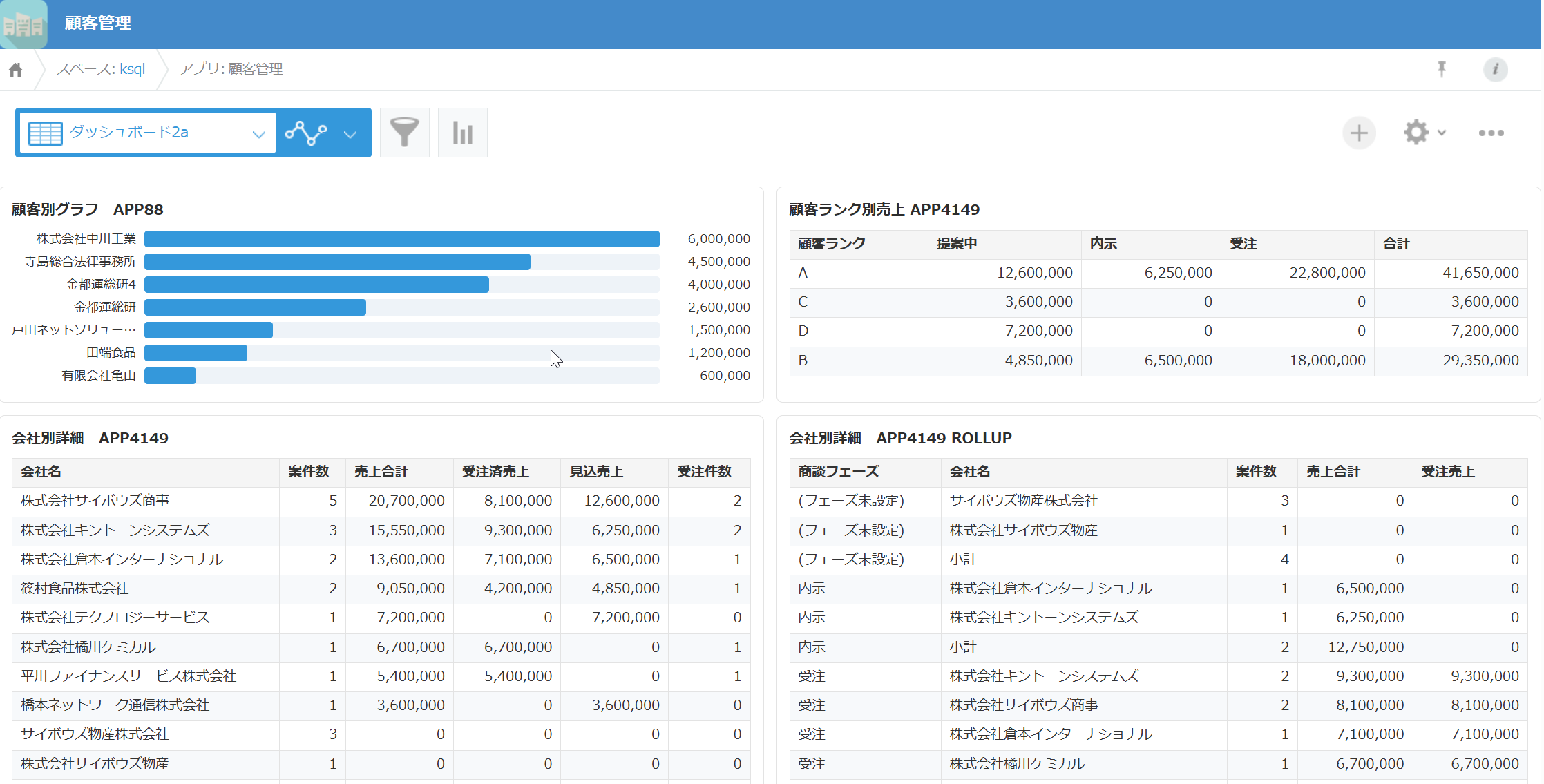Click the 株式会社中川工業 bar
This screenshot has width=1544, height=784.
(x=402, y=239)
